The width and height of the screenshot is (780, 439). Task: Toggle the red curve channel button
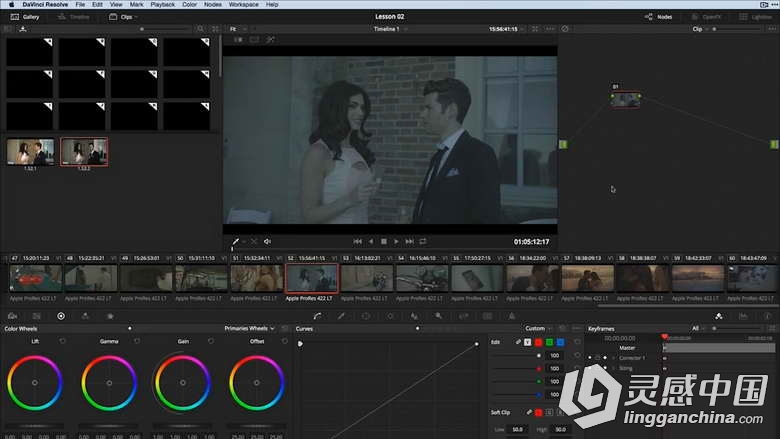pos(538,342)
